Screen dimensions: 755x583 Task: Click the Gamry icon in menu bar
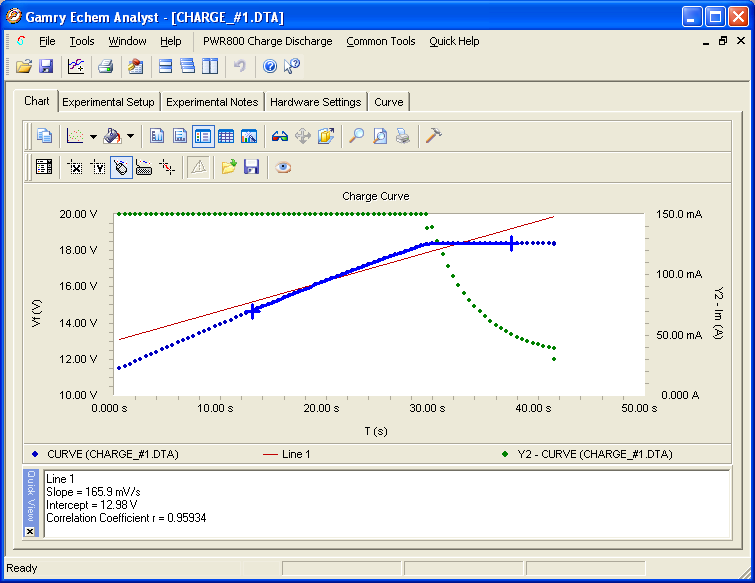point(21,41)
